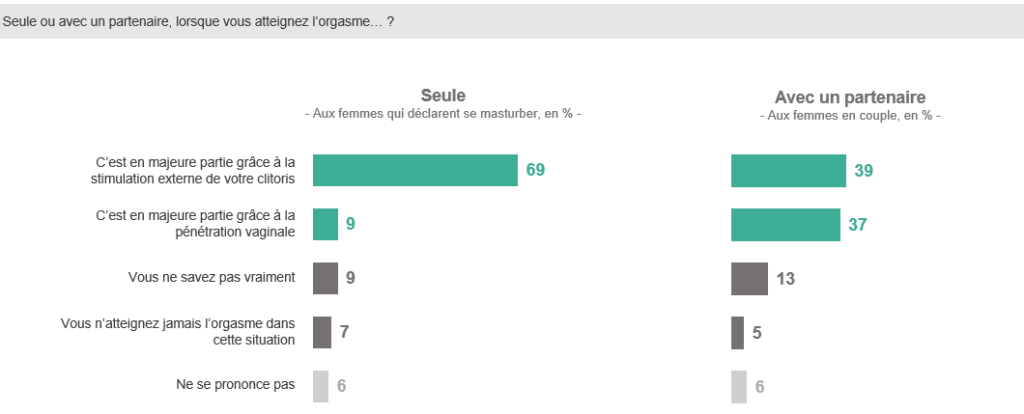Viewport: 1024px width, 414px height.
Task: Click the 'Aux femmes en couple, en %' subtitle
Action: click(850, 116)
